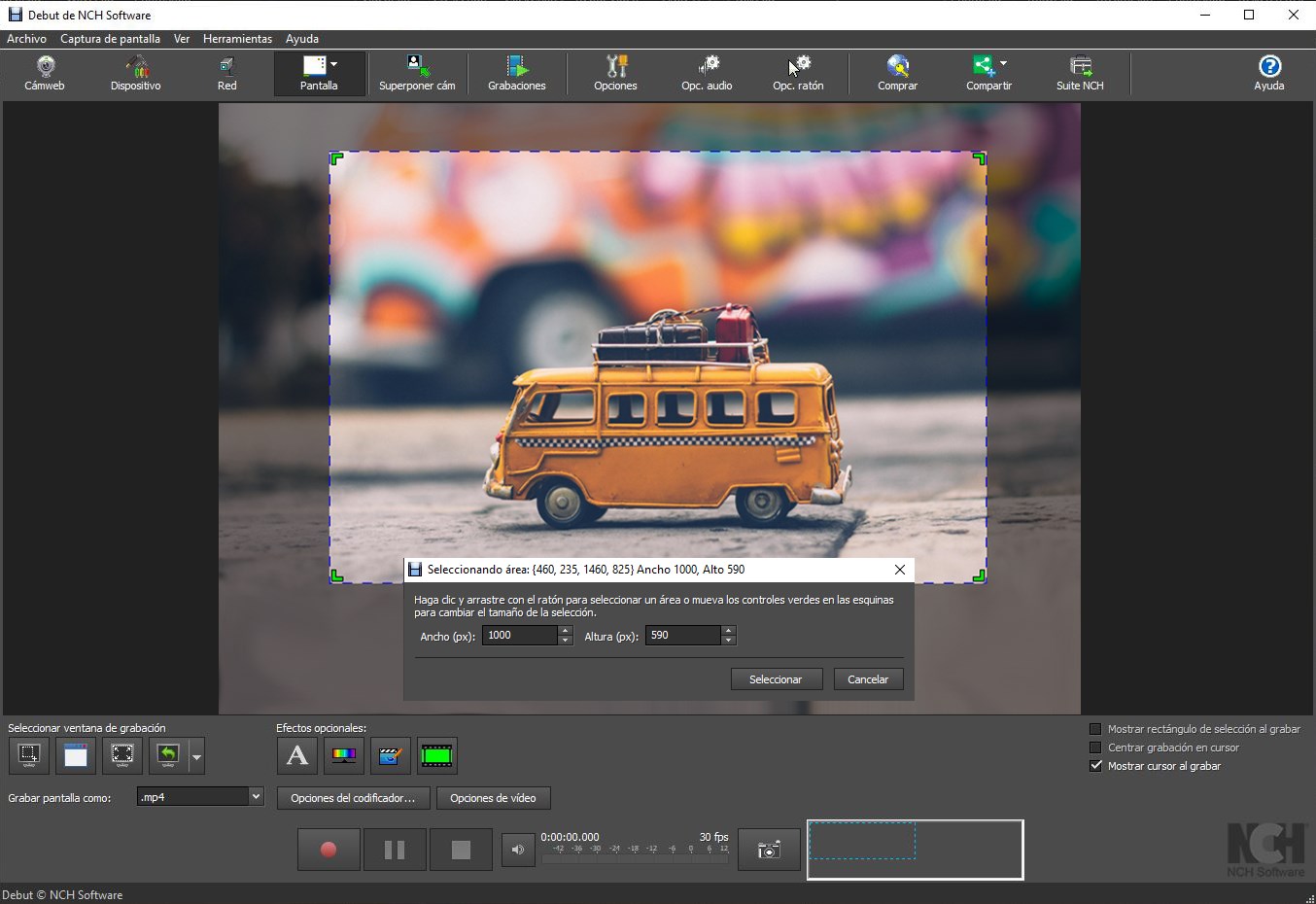Confirm area with the Seleccionar button

coord(776,679)
